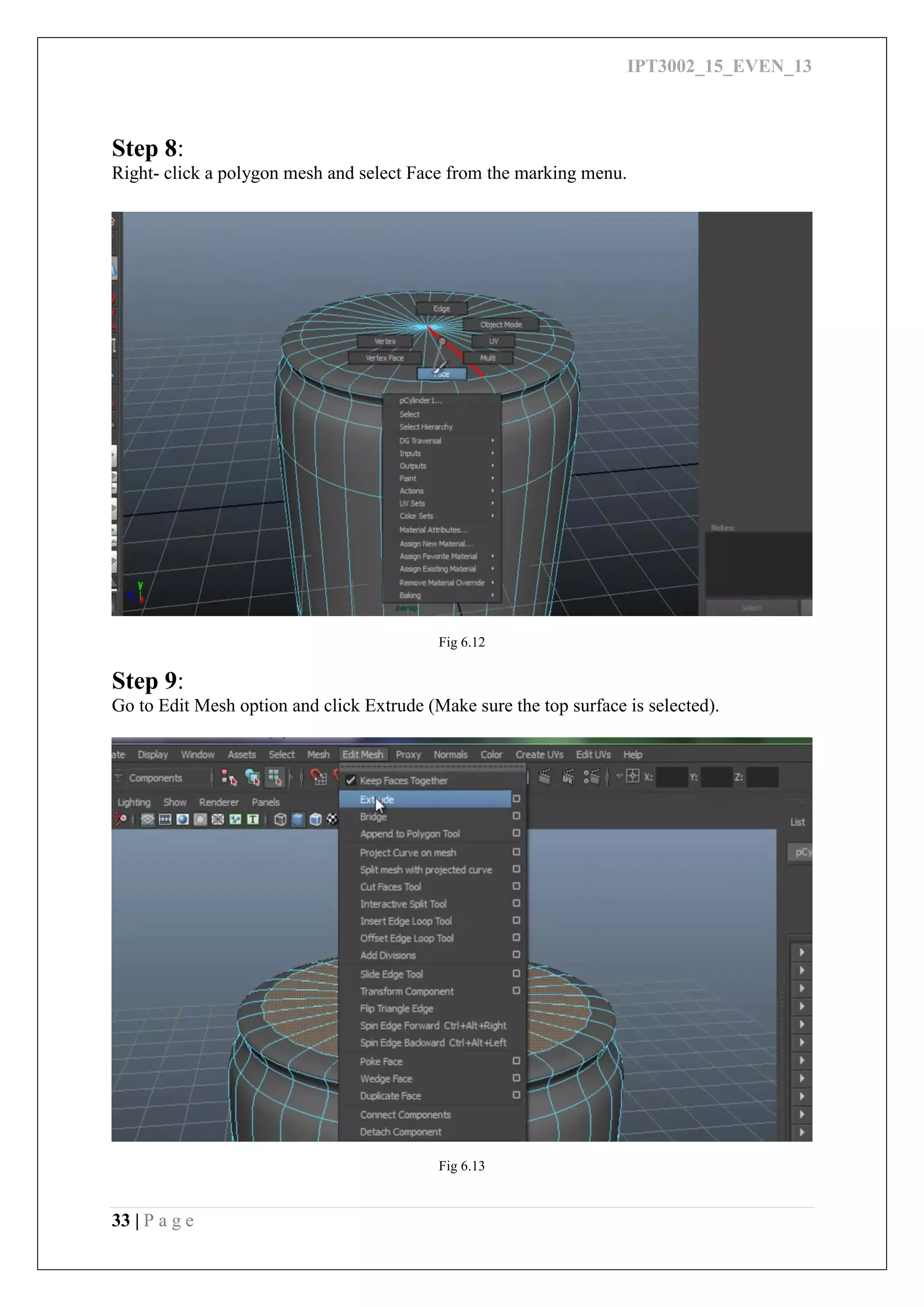The width and height of the screenshot is (924, 1307).
Task: Click the Z coordinate input field
Action: [x=762, y=777]
